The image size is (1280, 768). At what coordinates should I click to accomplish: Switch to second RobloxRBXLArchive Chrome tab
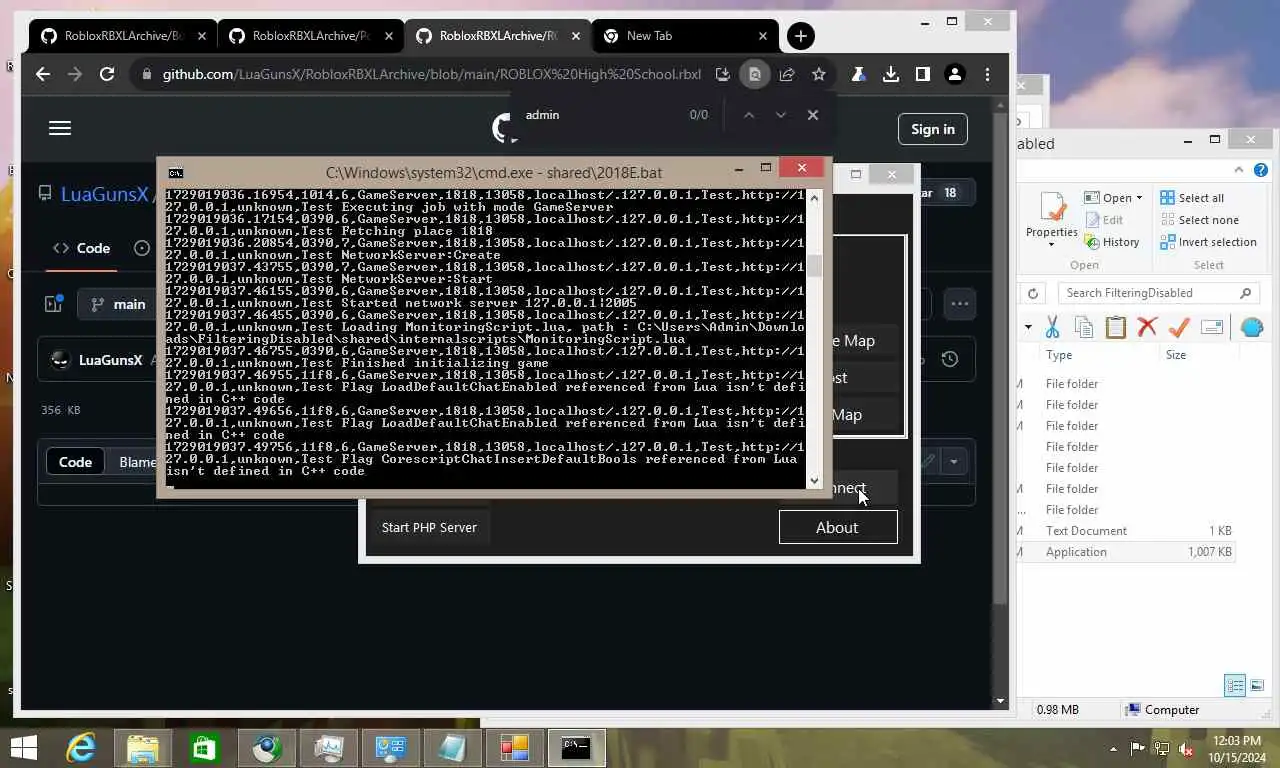coord(310,36)
